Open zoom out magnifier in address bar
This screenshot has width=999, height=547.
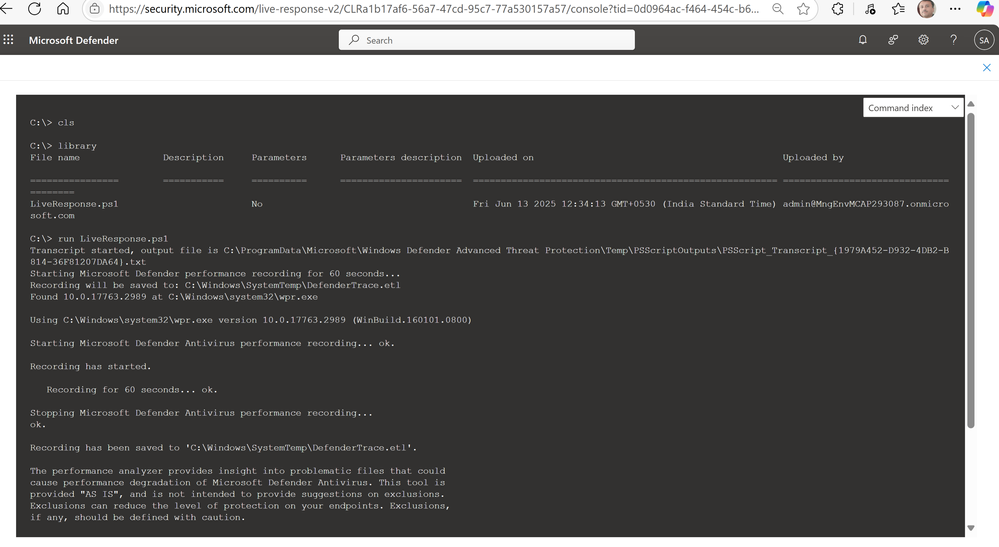click(778, 9)
